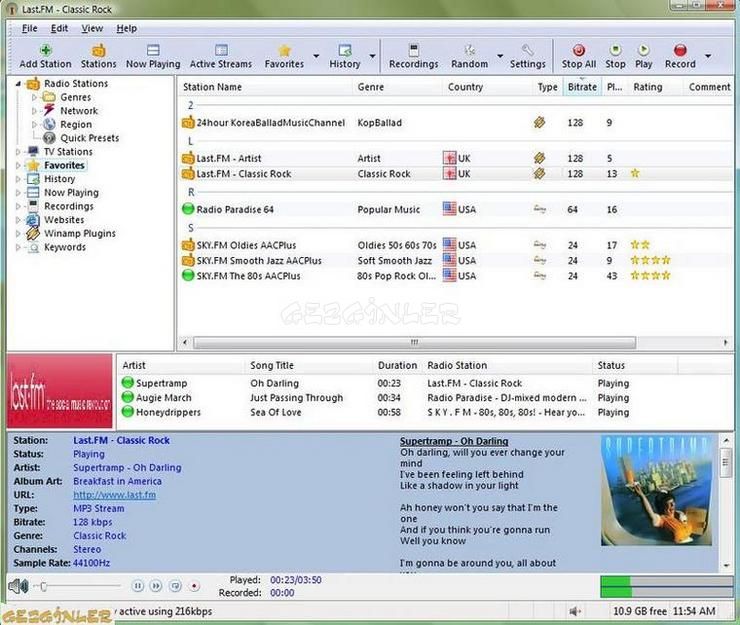
Task: Open the Favorites toolbar dropdown arrow
Action: [317, 57]
